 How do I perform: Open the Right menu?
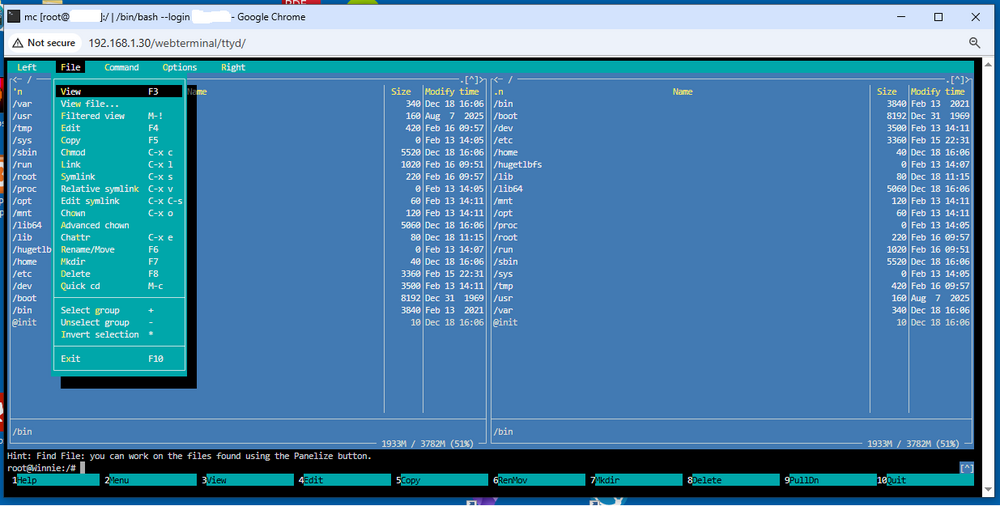(x=233, y=67)
